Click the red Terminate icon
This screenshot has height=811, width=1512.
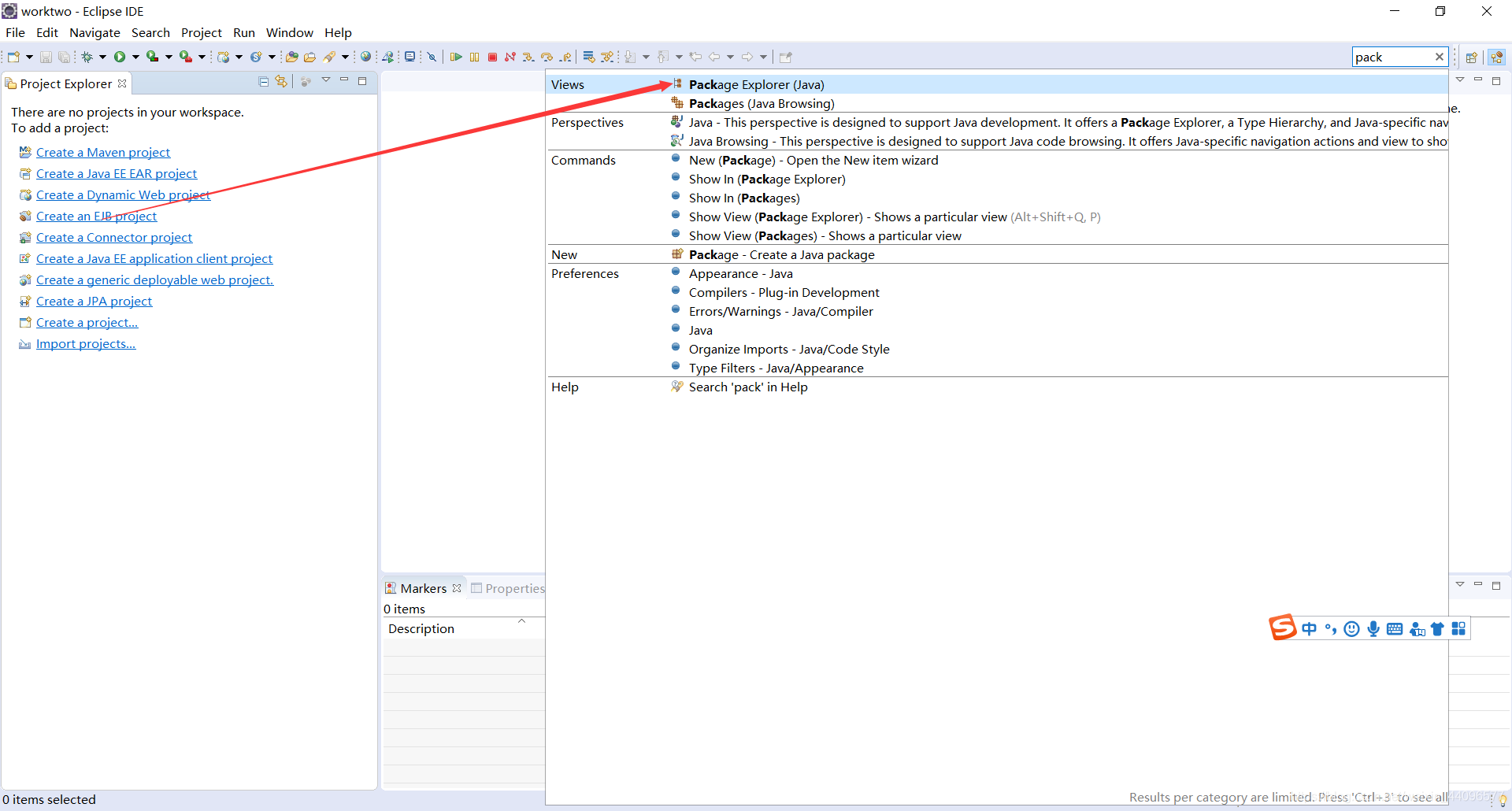pyautogui.click(x=492, y=57)
